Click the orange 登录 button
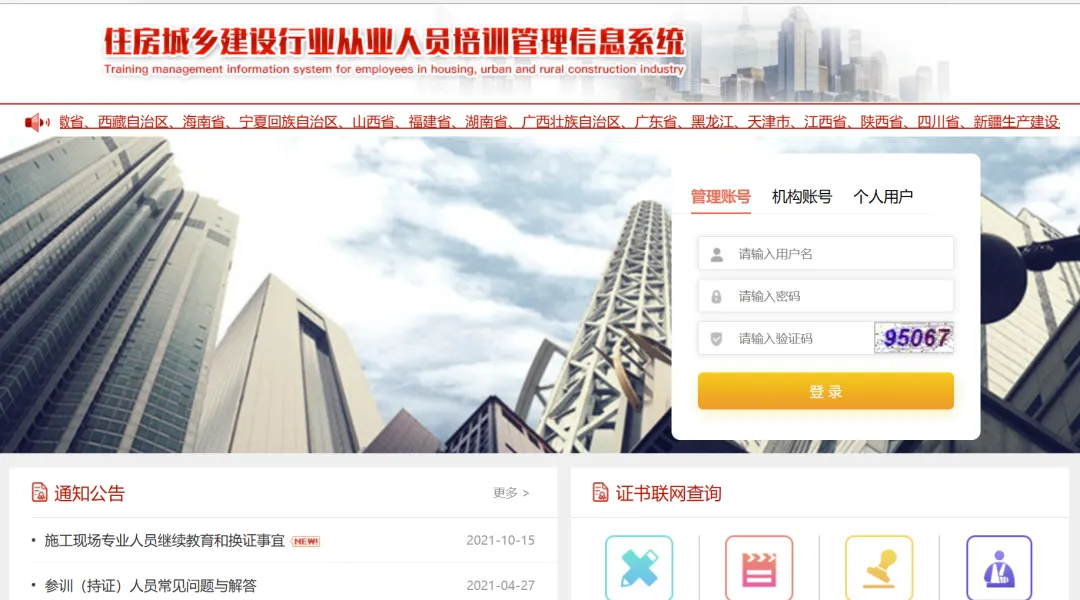The image size is (1080, 600). [x=826, y=391]
